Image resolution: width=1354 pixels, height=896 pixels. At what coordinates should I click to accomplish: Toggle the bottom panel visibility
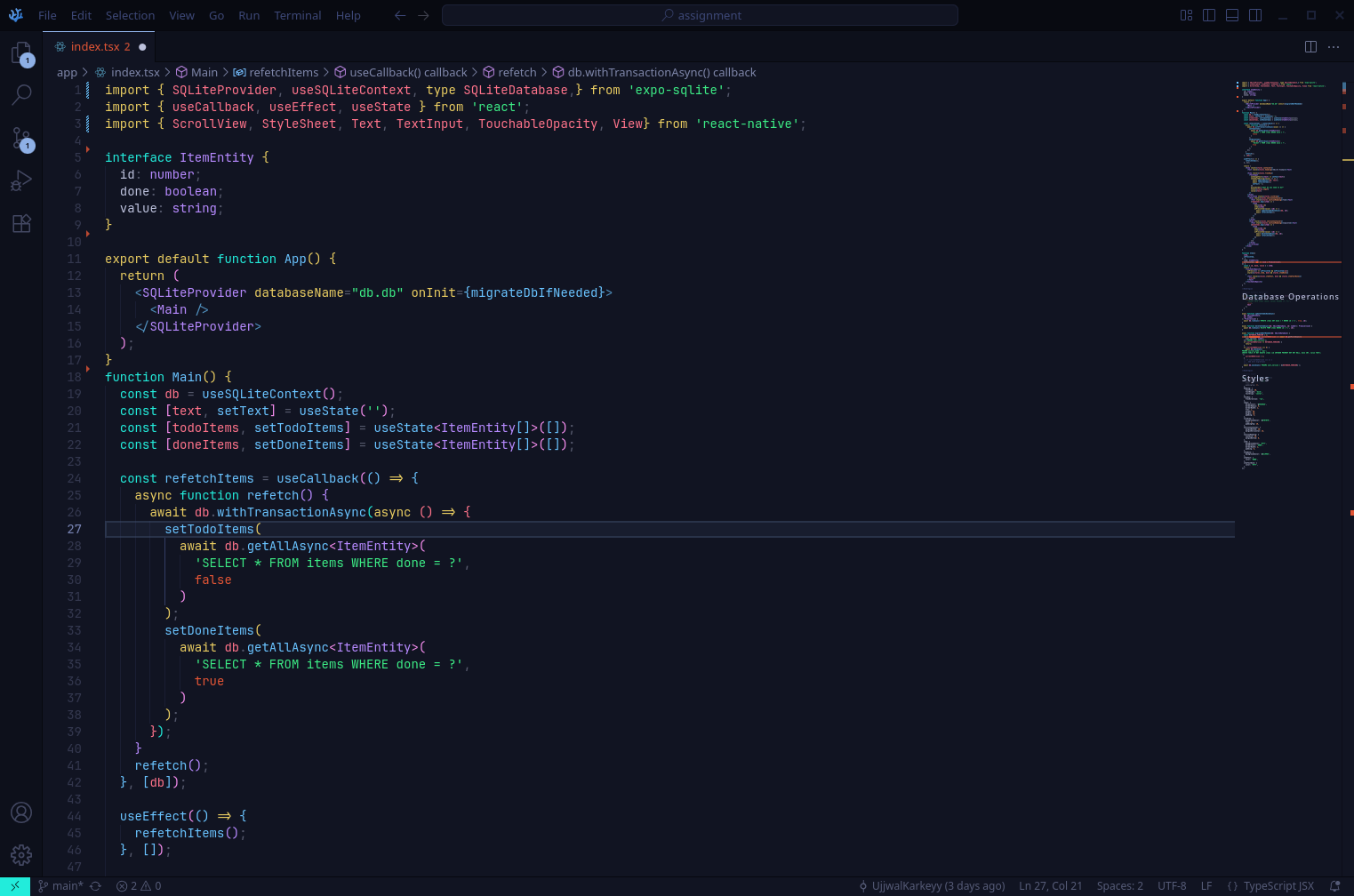pyautogui.click(x=1232, y=15)
